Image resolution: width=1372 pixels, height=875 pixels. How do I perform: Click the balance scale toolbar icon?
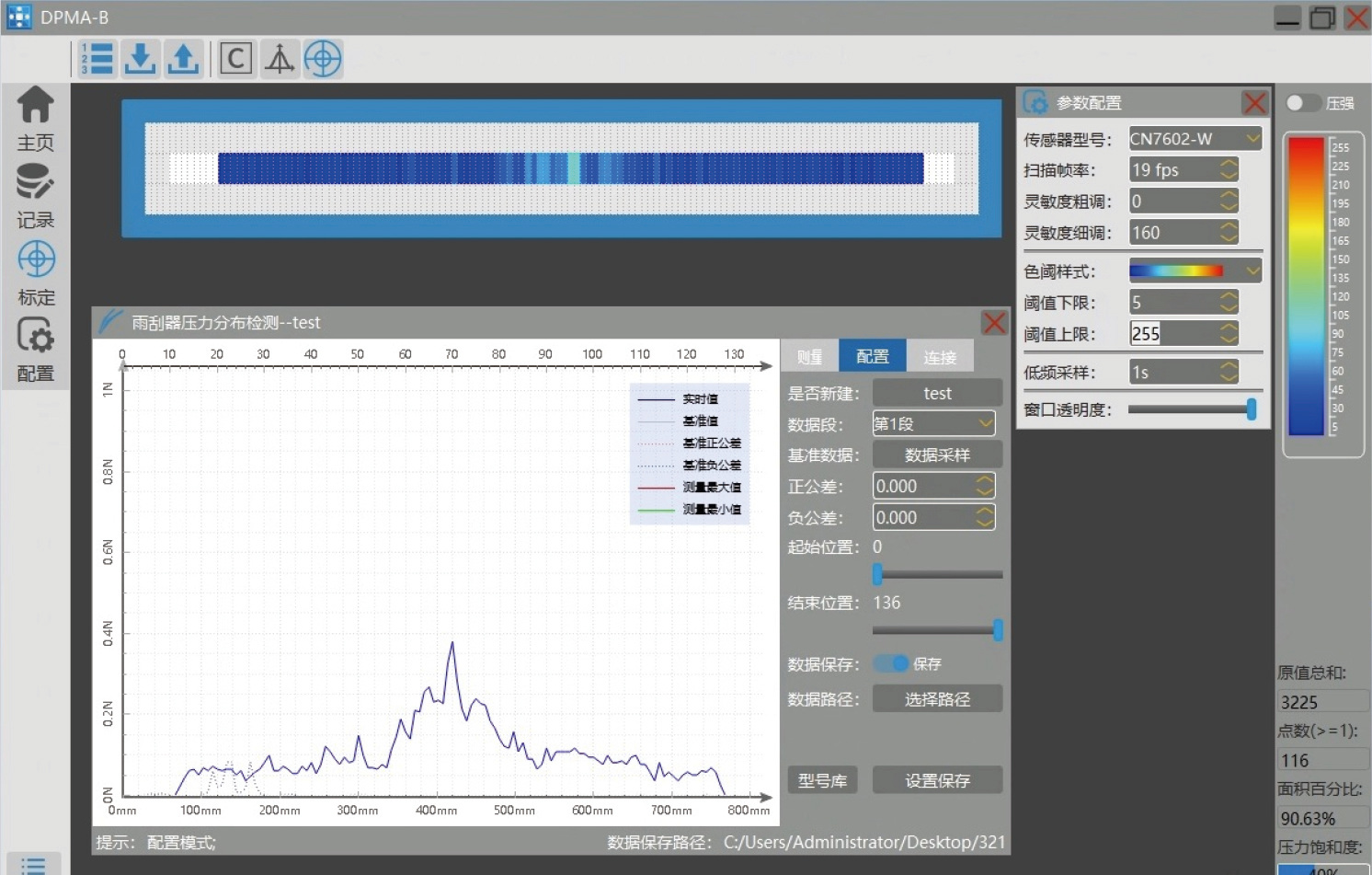(280, 59)
